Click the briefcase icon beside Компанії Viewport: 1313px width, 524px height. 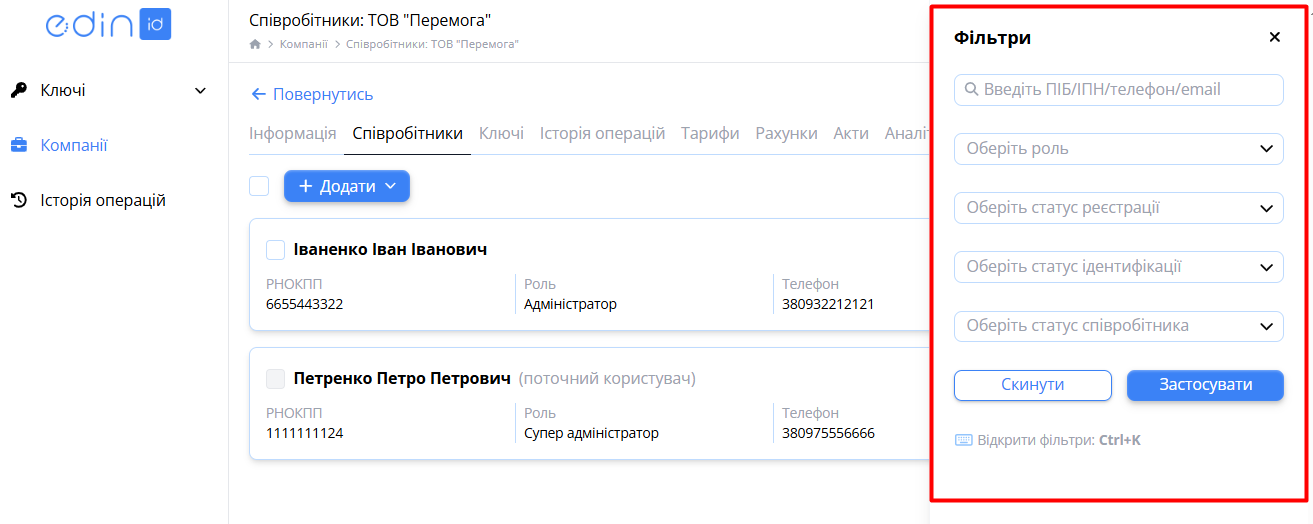(x=19, y=145)
